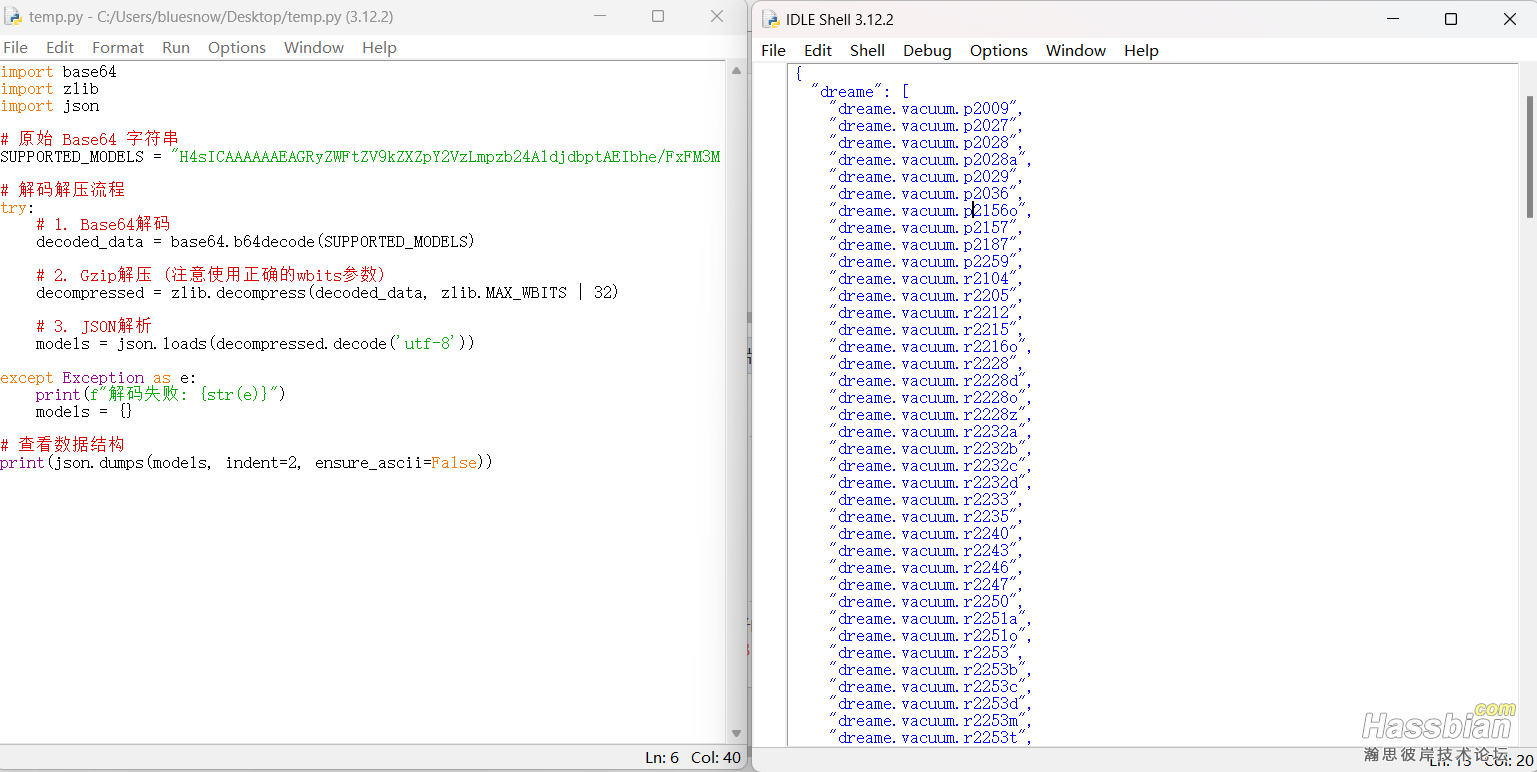Click the '# 3. JSON解析' comment
The width and height of the screenshot is (1537, 772).
(94, 326)
